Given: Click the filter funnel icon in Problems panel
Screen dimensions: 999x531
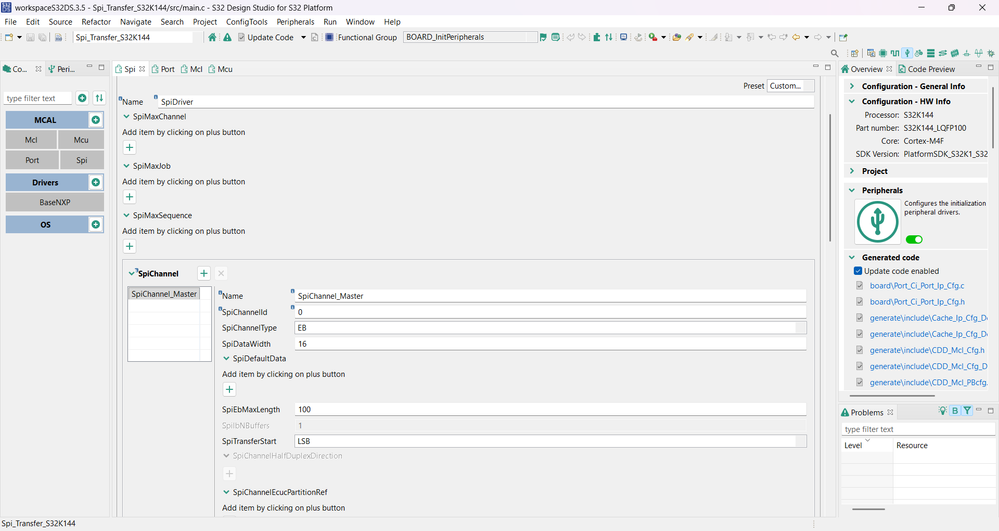Looking at the screenshot, I should [x=967, y=411].
